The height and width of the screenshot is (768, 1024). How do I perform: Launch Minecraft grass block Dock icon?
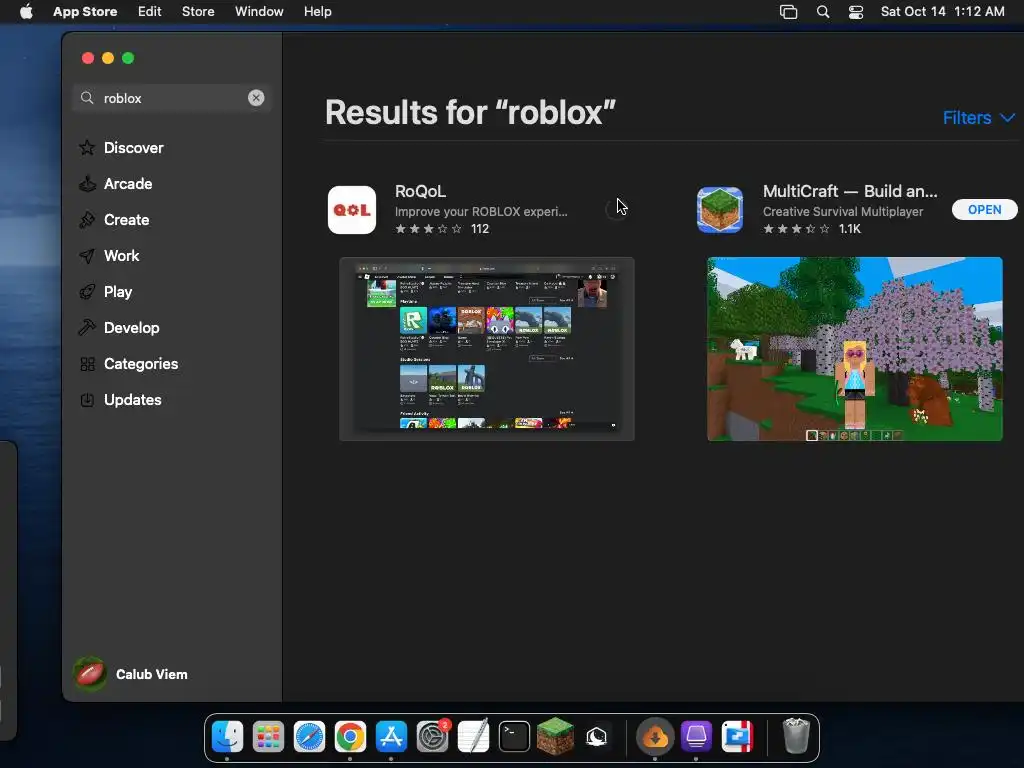click(555, 737)
